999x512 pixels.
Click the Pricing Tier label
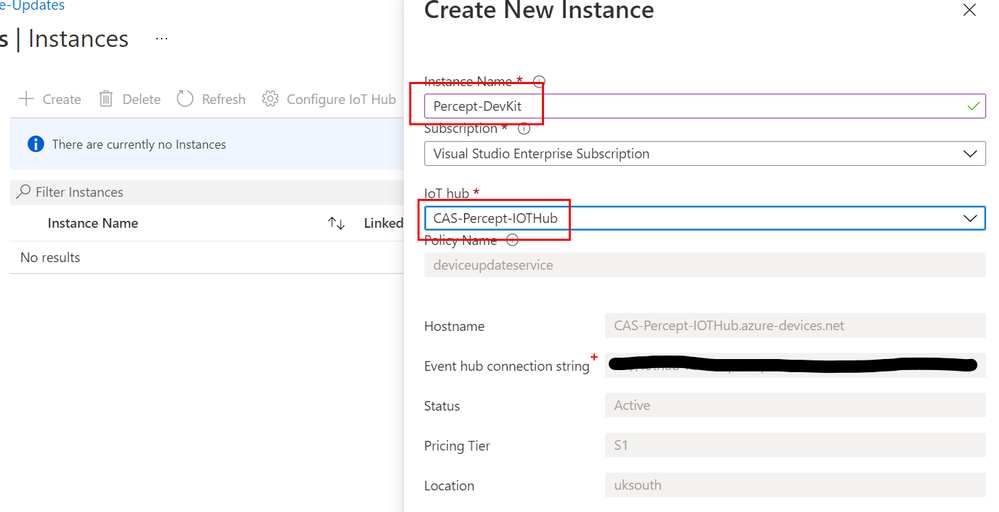(x=457, y=446)
